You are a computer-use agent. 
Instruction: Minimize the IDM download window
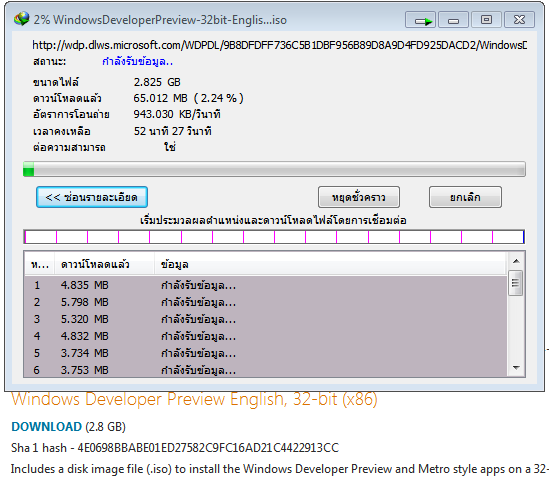click(453, 20)
